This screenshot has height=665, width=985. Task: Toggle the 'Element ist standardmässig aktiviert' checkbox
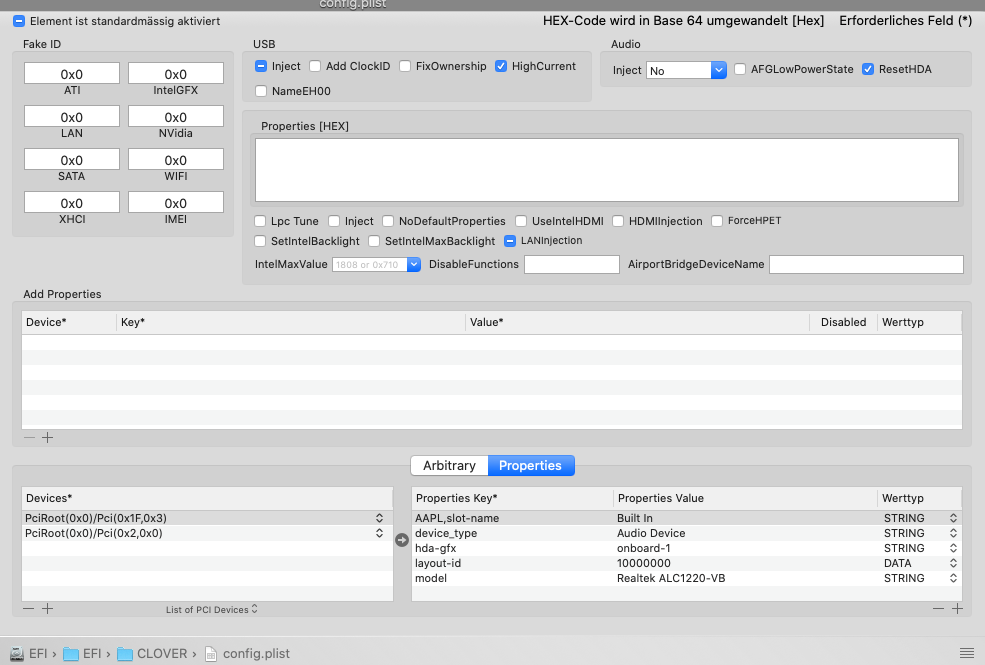pos(19,21)
